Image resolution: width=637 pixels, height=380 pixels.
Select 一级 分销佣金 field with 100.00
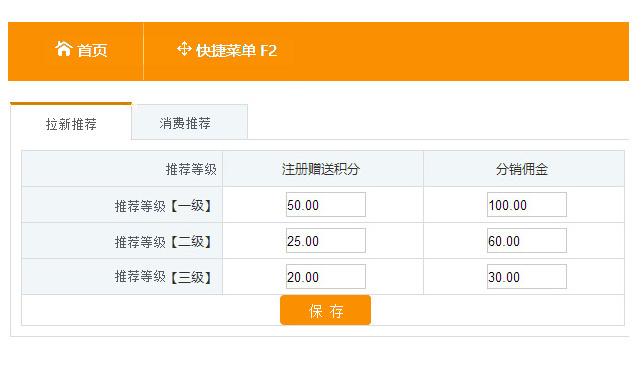(x=526, y=204)
